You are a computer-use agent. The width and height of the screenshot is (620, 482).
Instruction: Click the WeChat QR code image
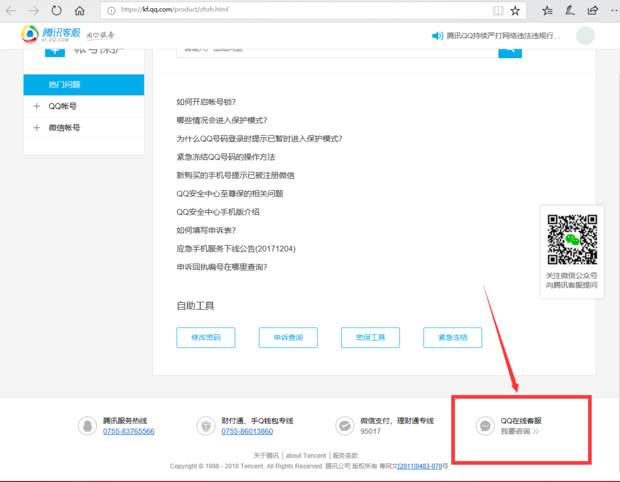point(572,239)
